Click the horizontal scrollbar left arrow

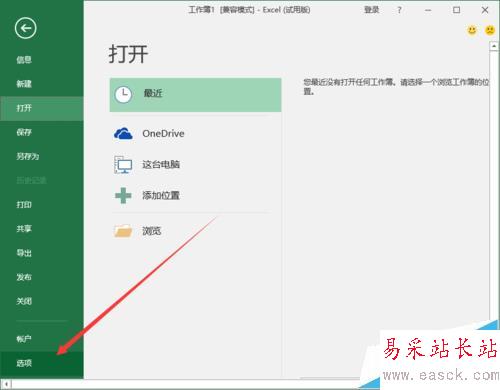[6, 384]
